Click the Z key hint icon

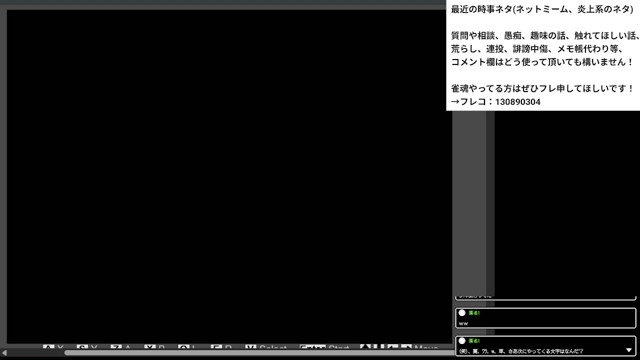pyautogui.click(x=116, y=347)
